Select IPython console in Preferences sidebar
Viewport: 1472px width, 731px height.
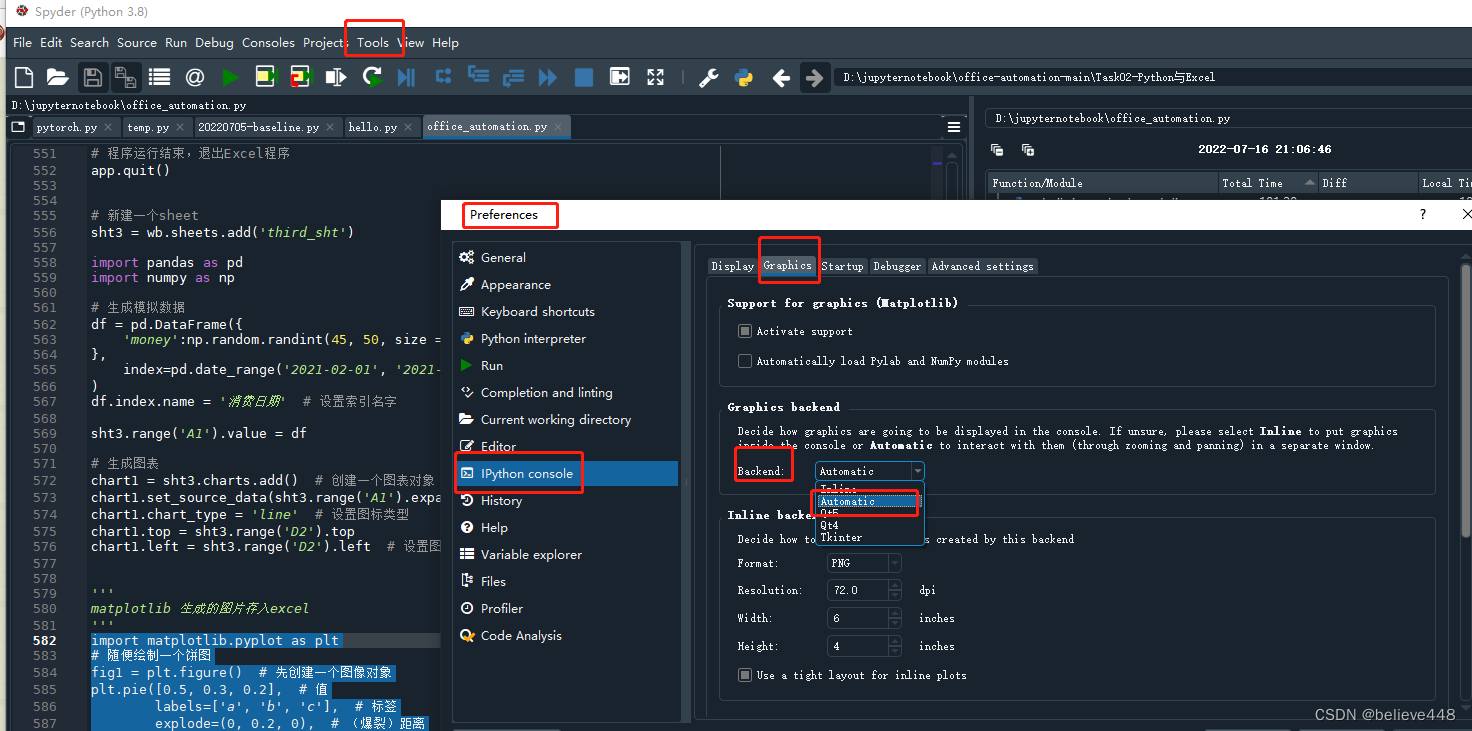565,474
